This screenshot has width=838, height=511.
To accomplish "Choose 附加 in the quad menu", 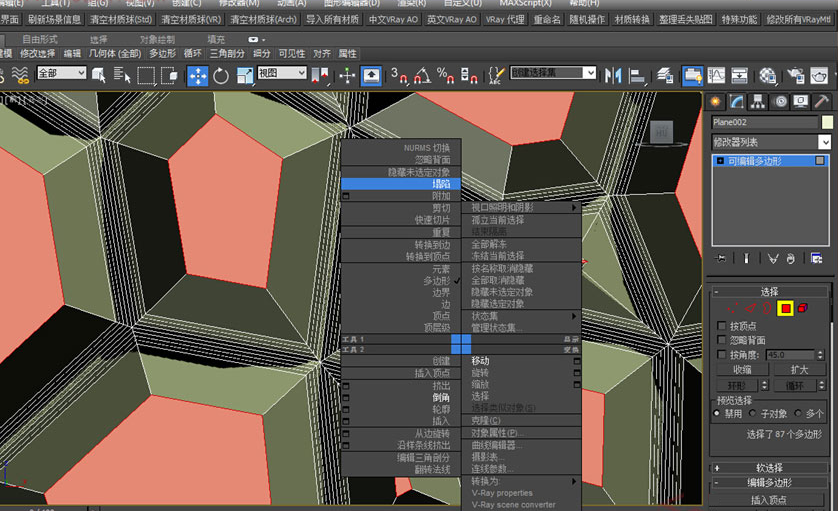I will coord(401,196).
